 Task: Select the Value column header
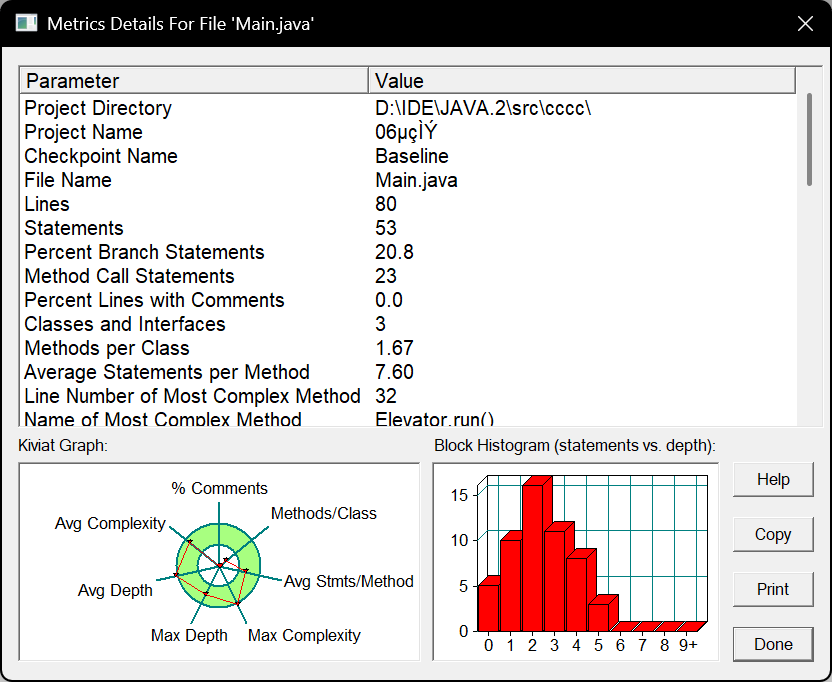click(582, 81)
